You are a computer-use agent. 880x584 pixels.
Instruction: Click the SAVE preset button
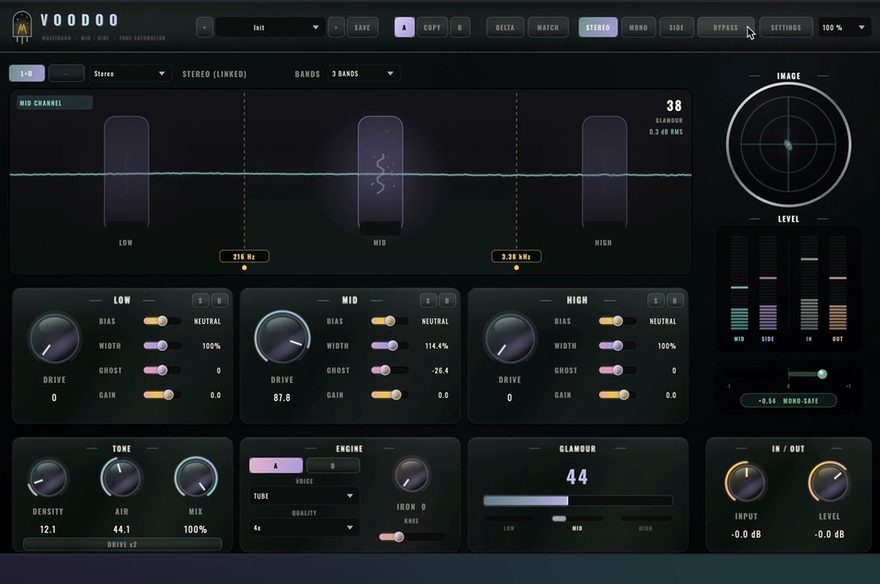click(x=363, y=27)
